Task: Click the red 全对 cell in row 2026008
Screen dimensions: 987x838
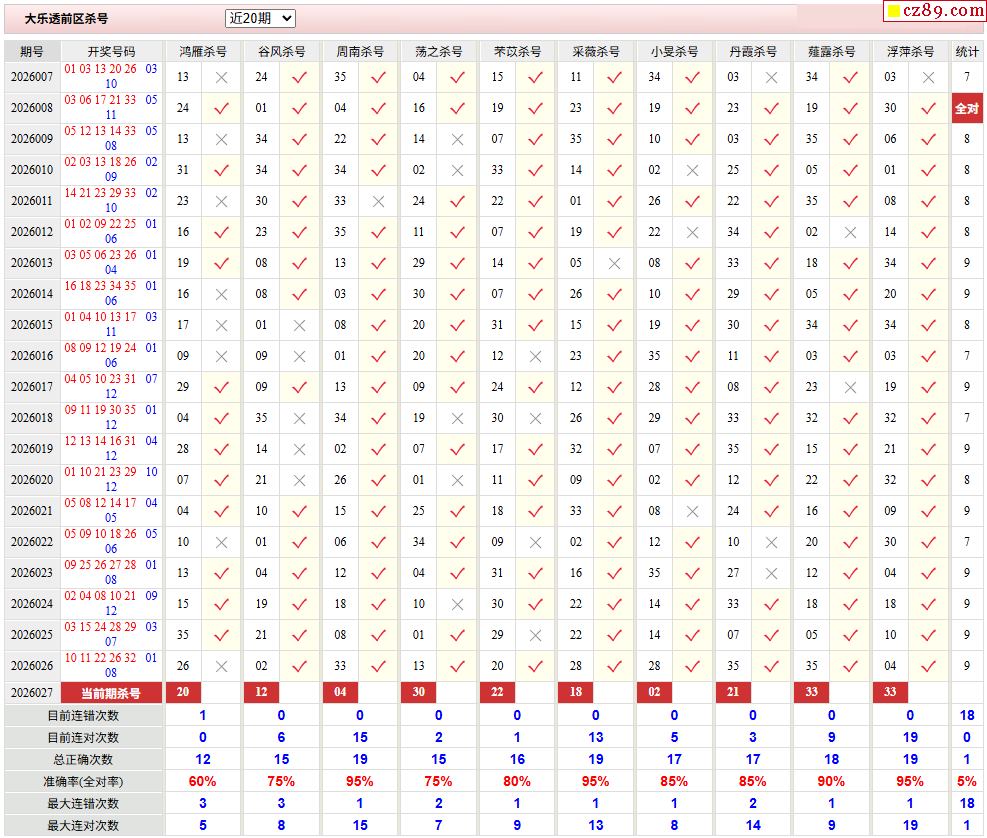Action: (967, 108)
